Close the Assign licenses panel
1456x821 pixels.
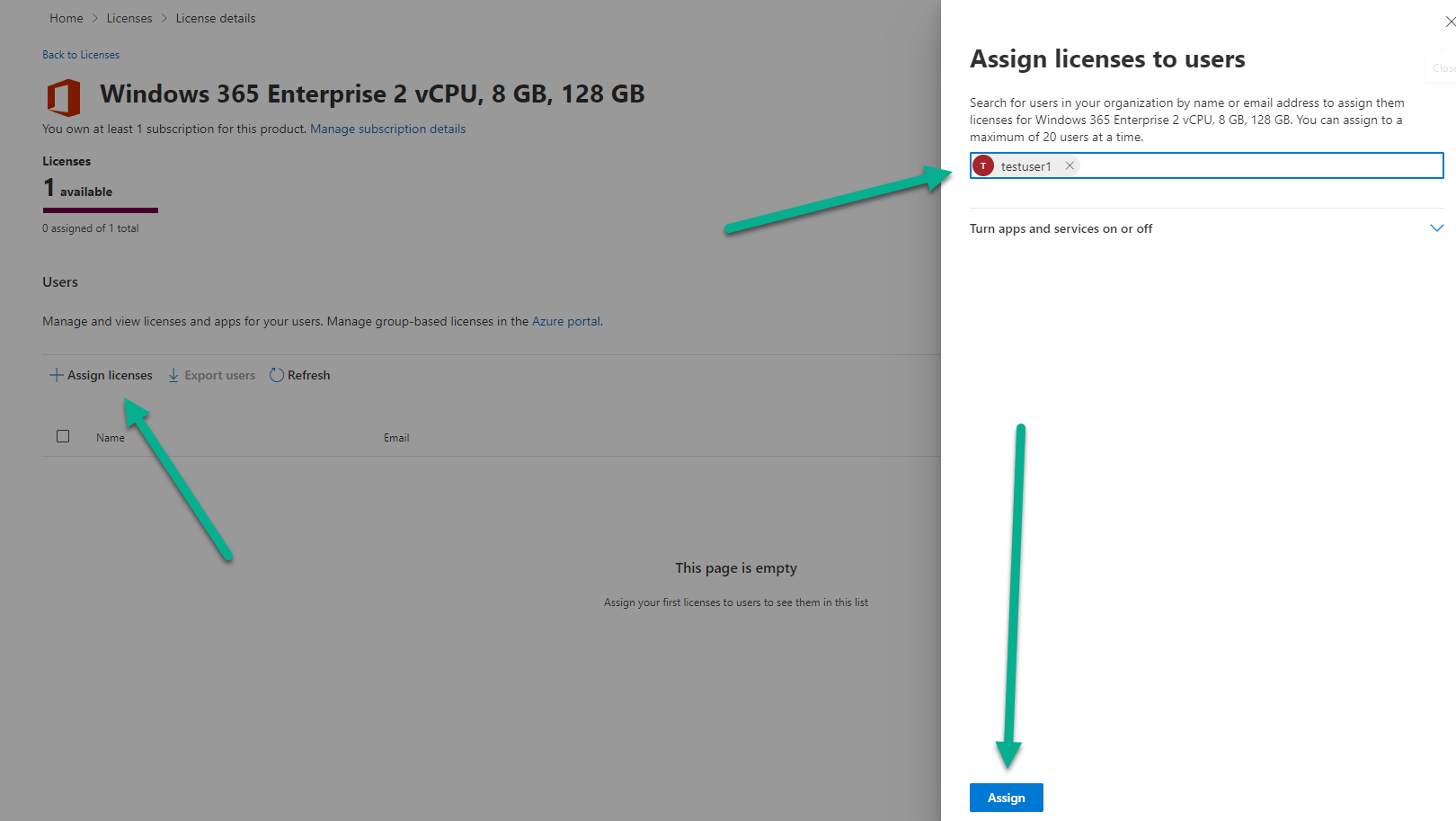tap(1449, 22)
